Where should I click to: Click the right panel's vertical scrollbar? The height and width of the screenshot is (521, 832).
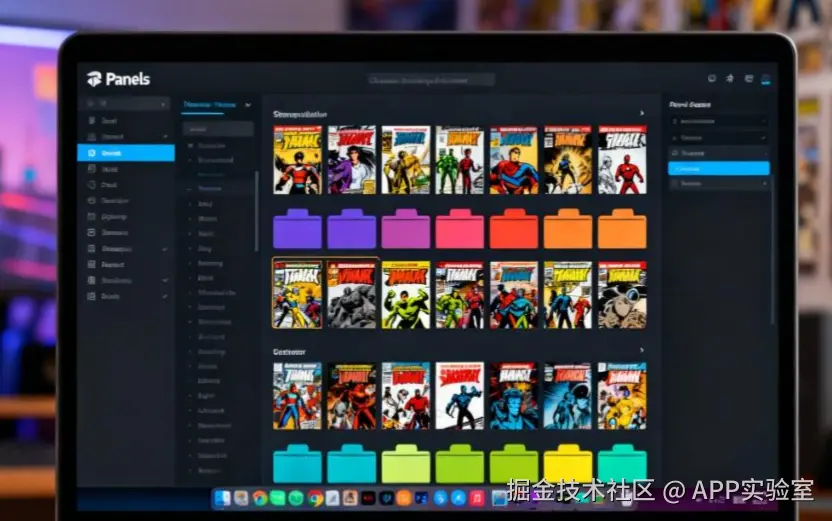(x=773, y=249)
